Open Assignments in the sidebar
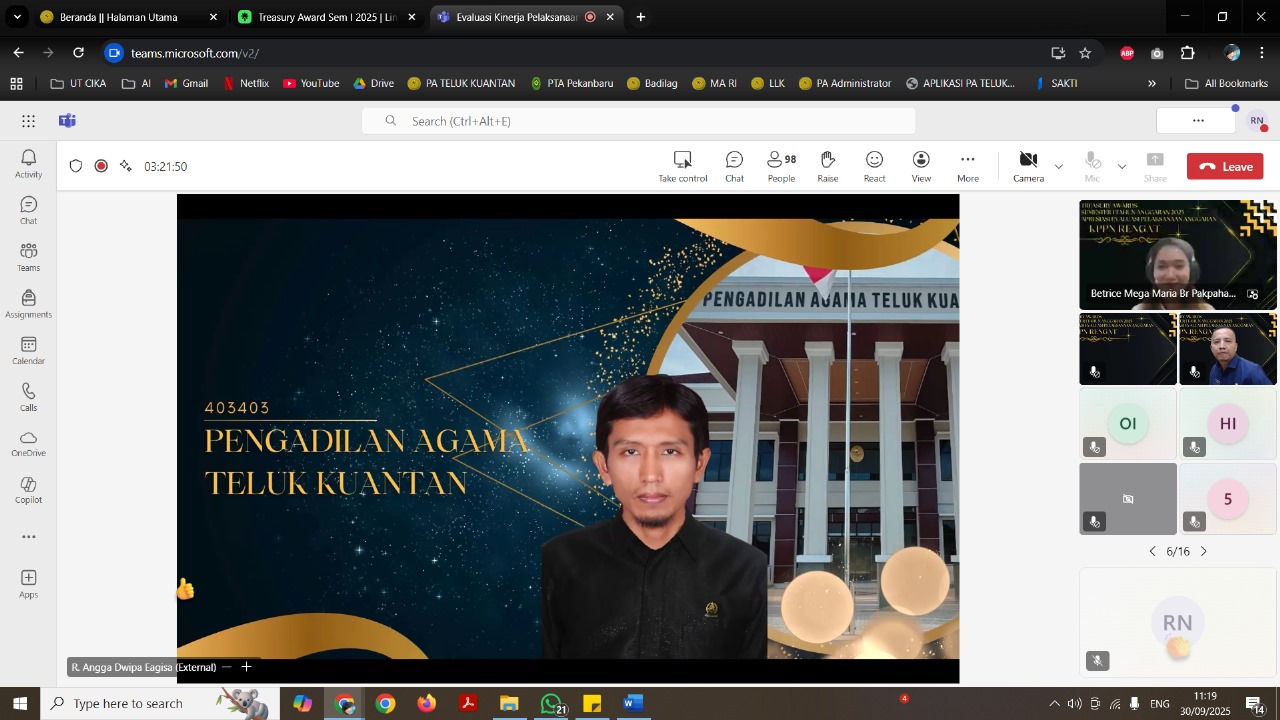This screenshot has height=720, width=1280. (28, 304)
